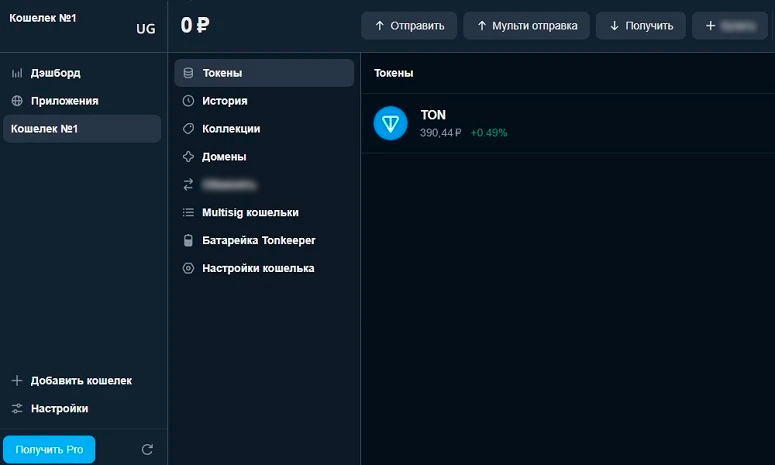This screenshot has height=465, width=775.
Task: Click the plus icon beside Добавить кошелек
Action: pyautogui.click(x=16, y=381)
